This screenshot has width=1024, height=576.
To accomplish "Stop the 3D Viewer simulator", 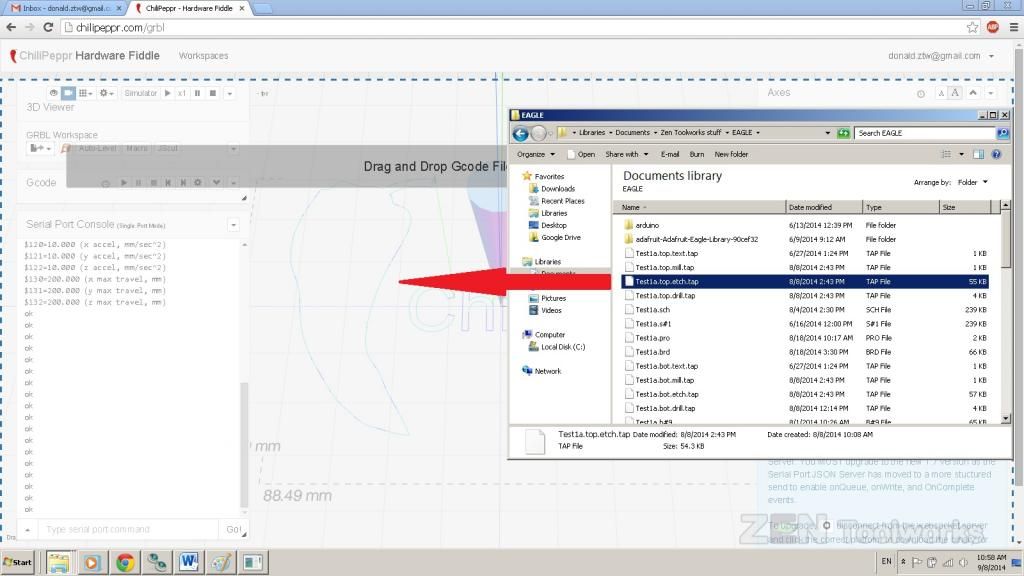I will [x=212, y=93].
